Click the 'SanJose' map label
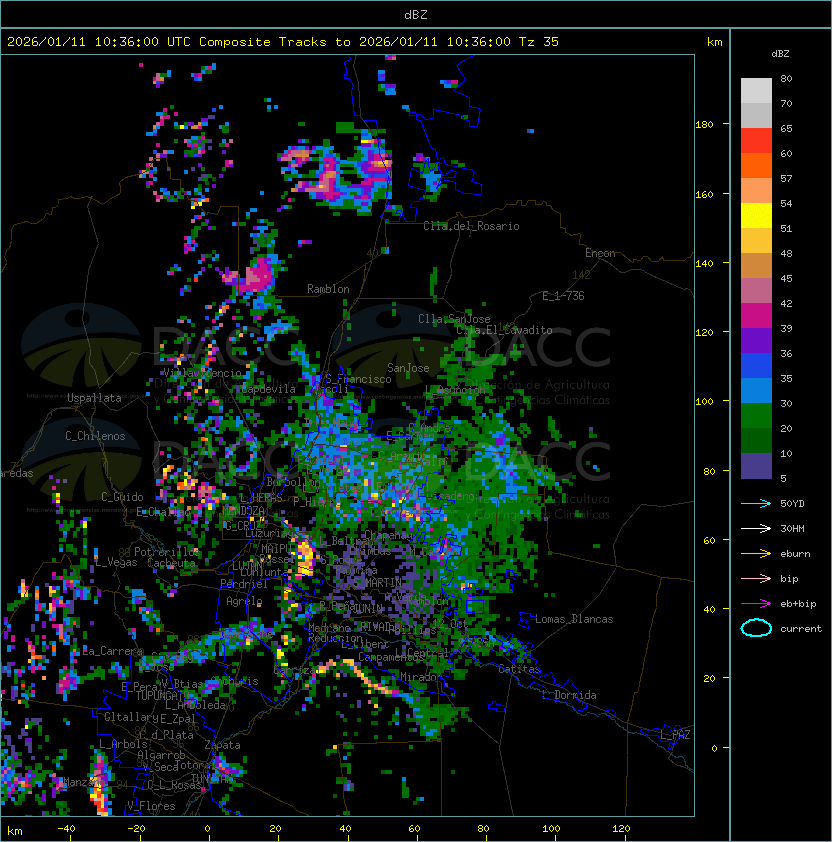Screen dimensions: 832x842 408,368
